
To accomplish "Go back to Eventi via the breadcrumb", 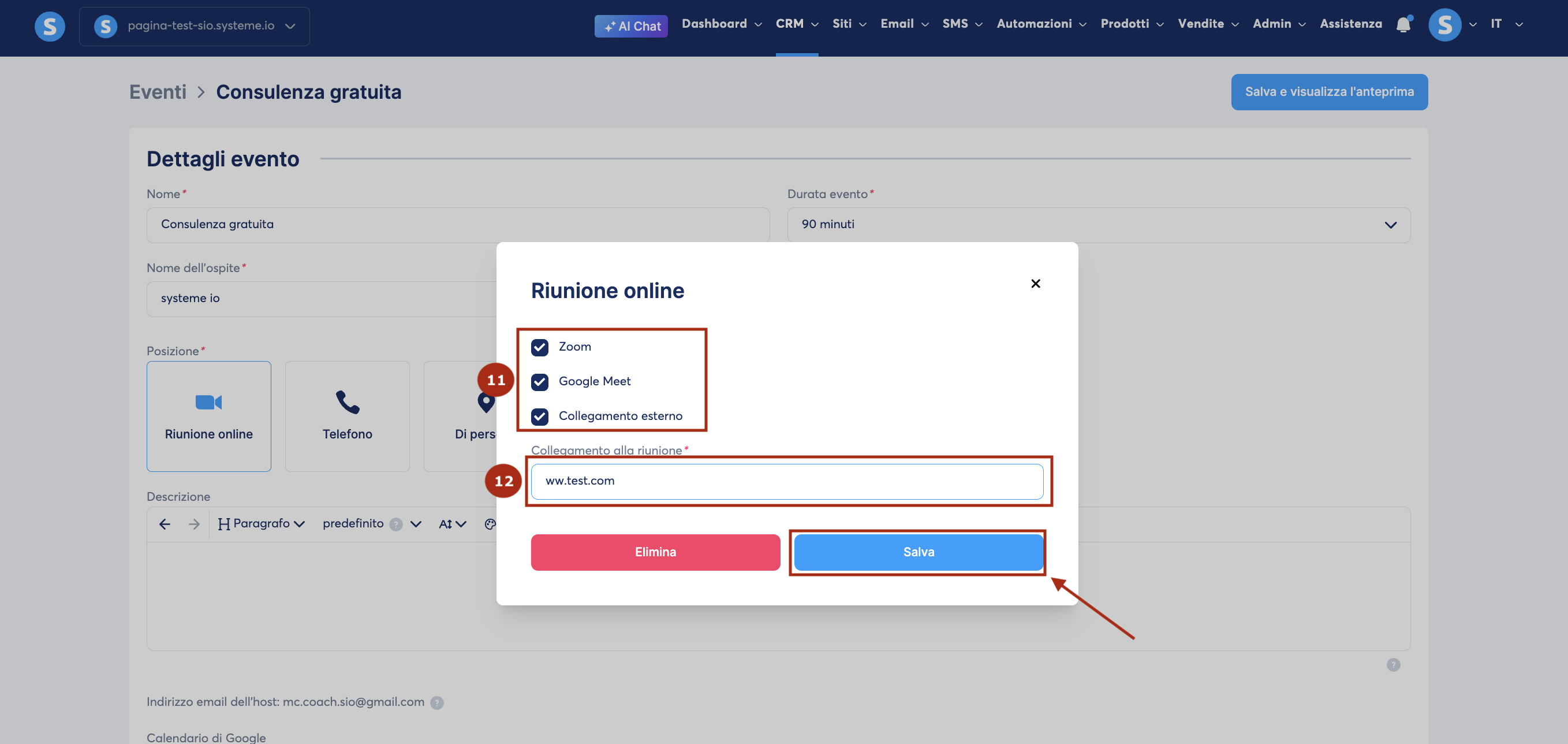I will [158, 92].
